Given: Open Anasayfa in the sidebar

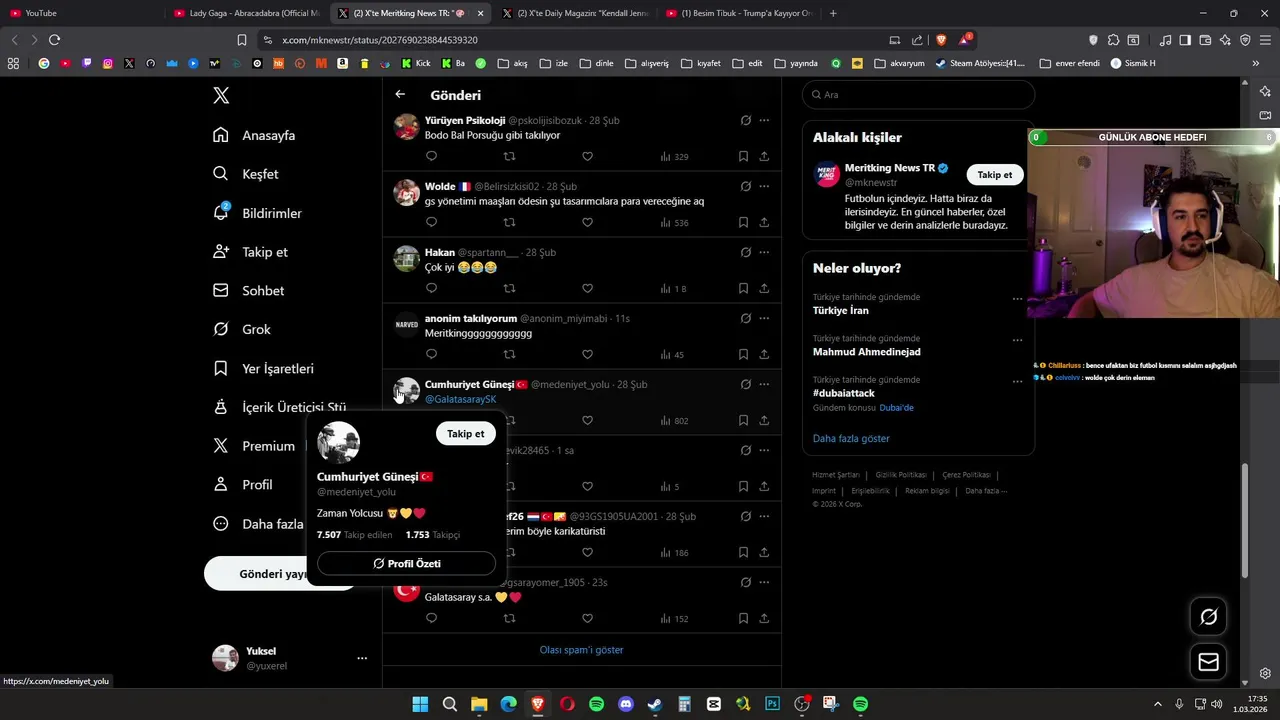Looking at the screenshot, I should tap(254, 135).
